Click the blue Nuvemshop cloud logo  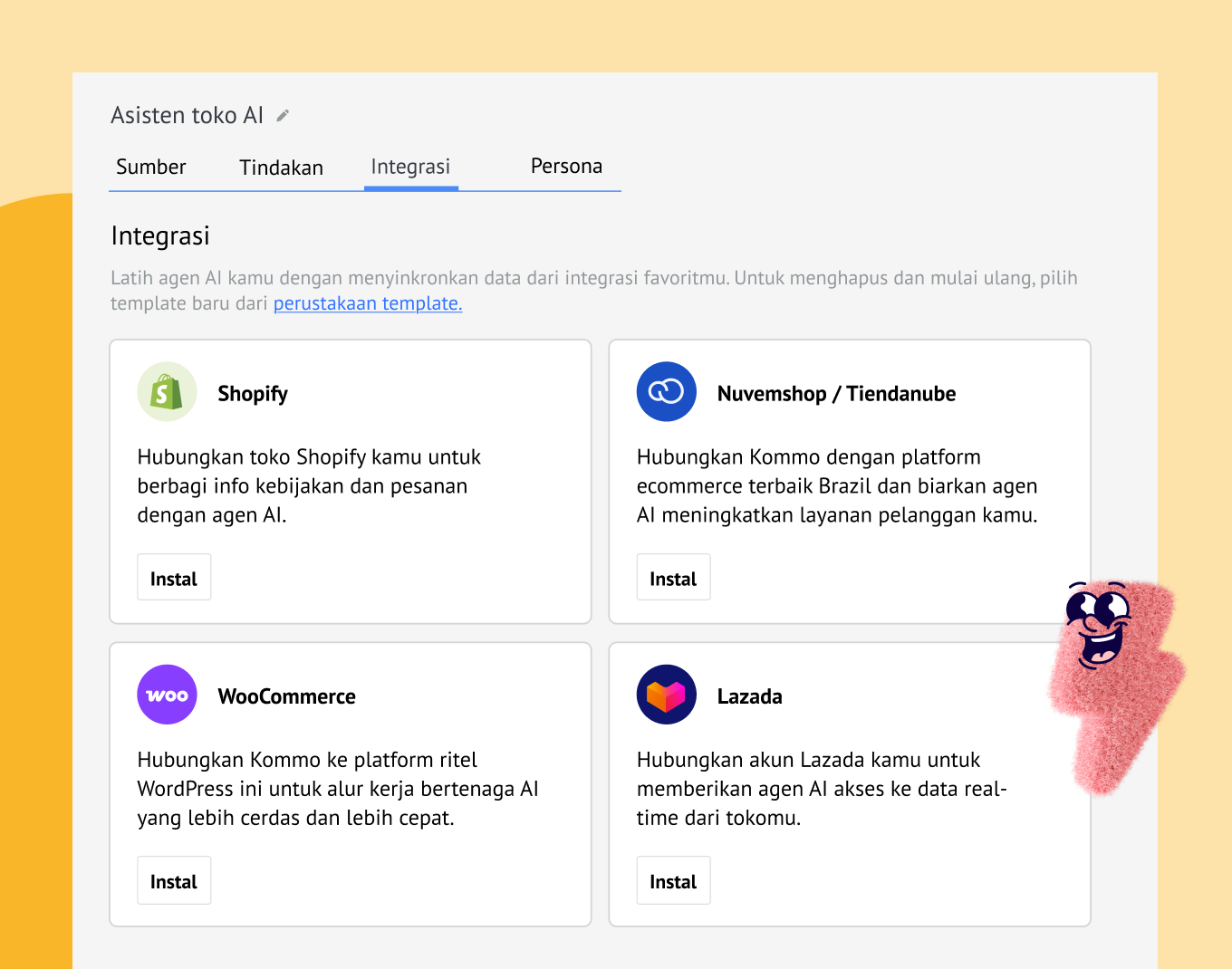click(666, 392)
